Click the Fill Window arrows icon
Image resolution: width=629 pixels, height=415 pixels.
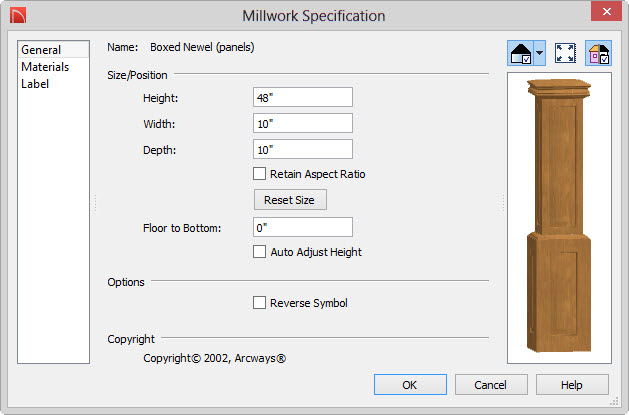(565, 53)
